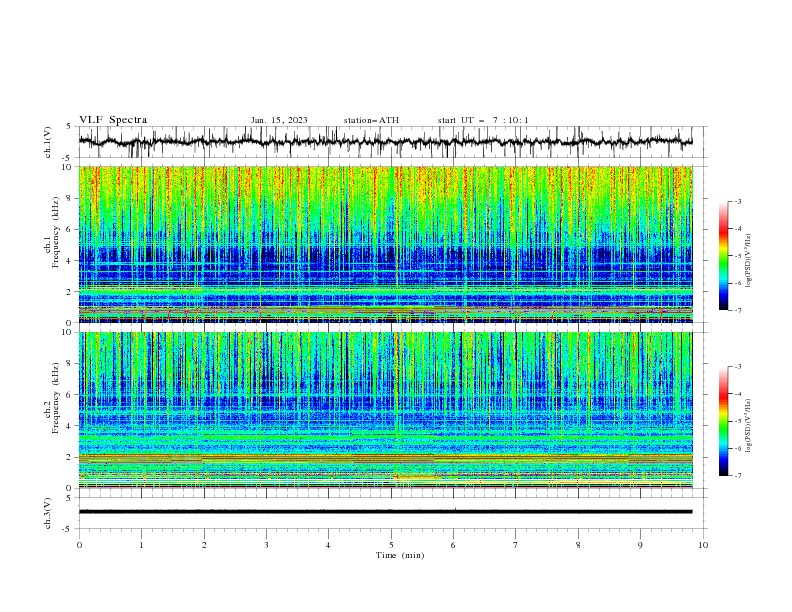Click time axis tick label "3"
The height and width of the screenshot is (612, 792).
266,545
